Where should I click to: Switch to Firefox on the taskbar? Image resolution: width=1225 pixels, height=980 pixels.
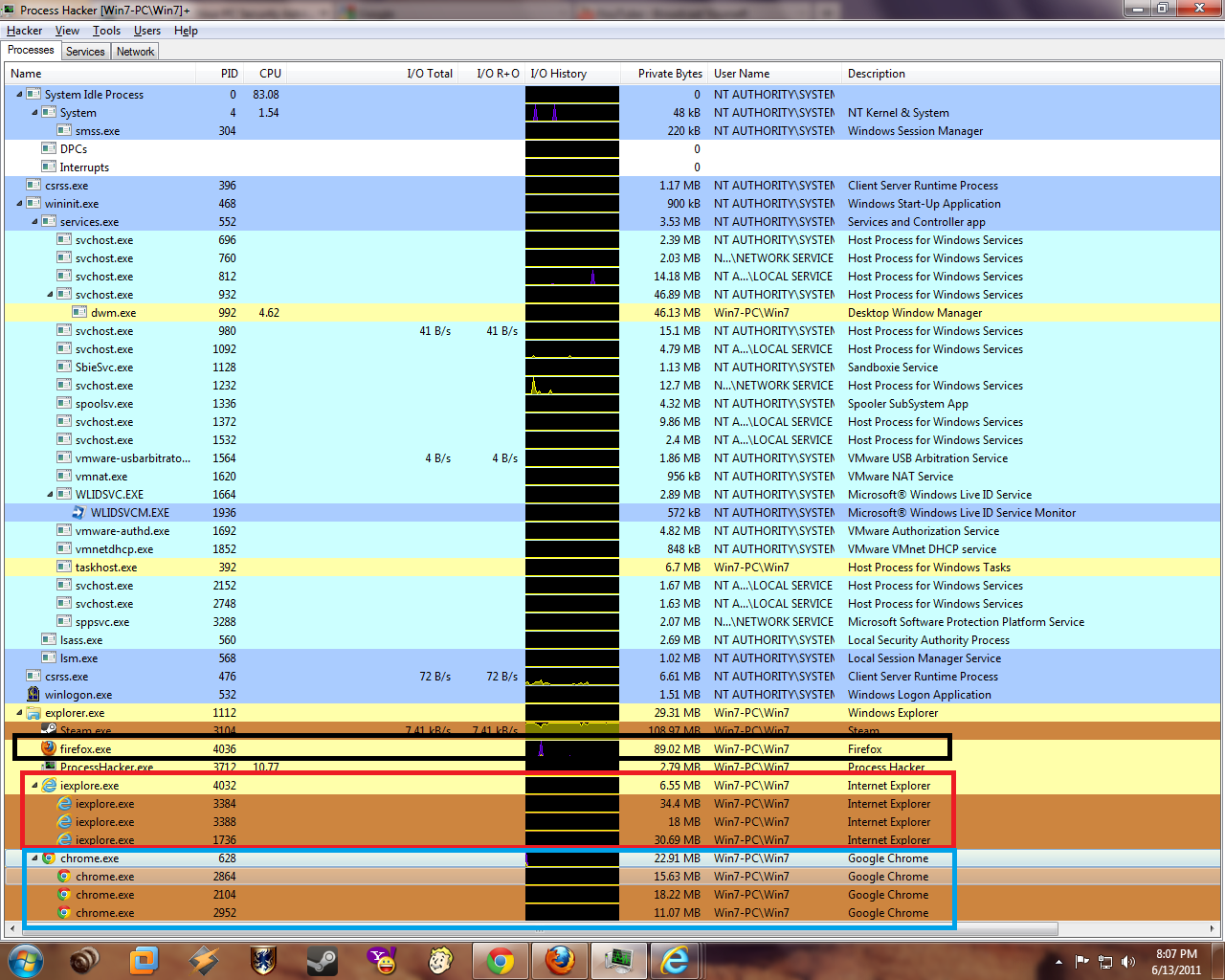560,960
